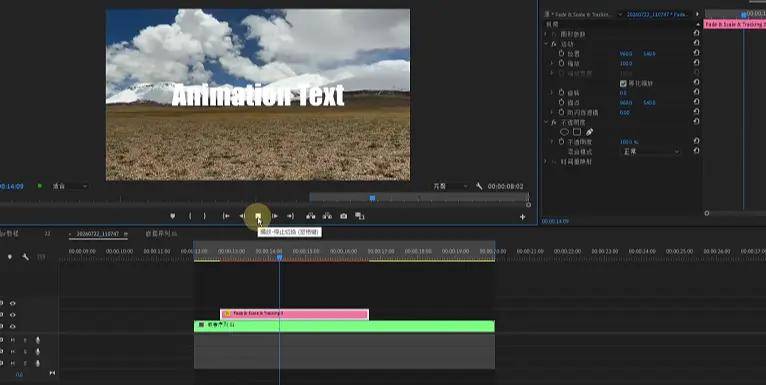The width and height of the screenshot is (766, 385).
Task: Add a marker from the program monitor transport
Action: (172, 216)
